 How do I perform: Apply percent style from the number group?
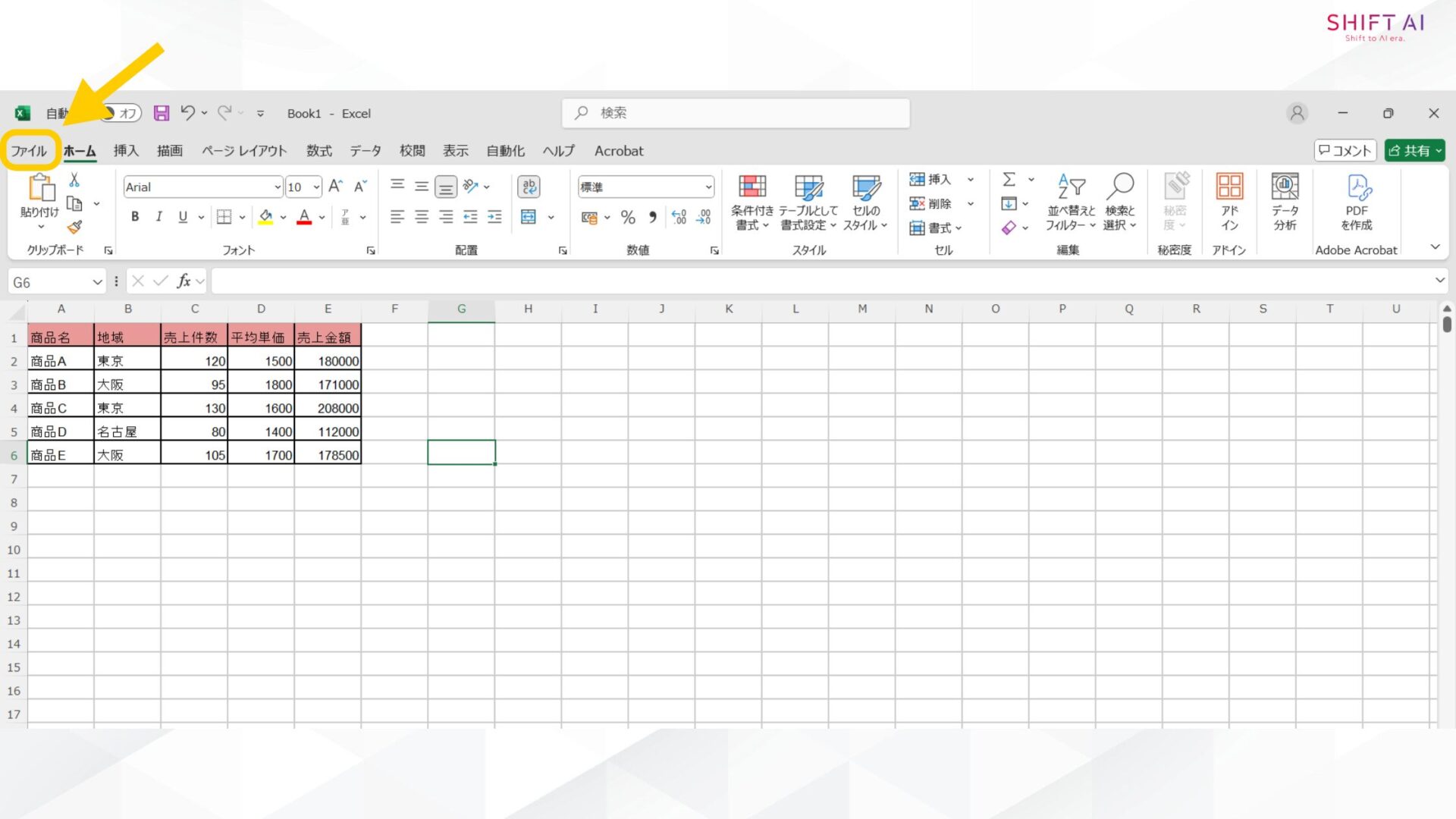click(628, 218)
